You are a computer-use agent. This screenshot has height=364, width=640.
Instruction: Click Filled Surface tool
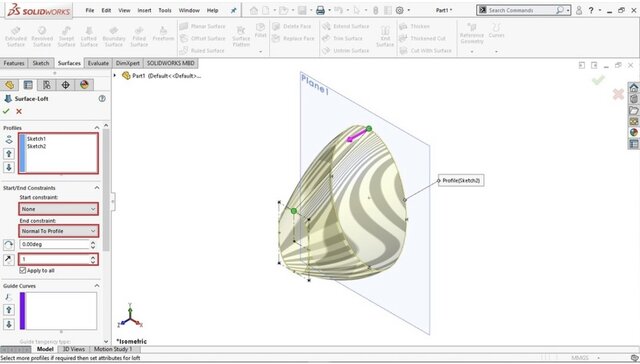[139, 36]
